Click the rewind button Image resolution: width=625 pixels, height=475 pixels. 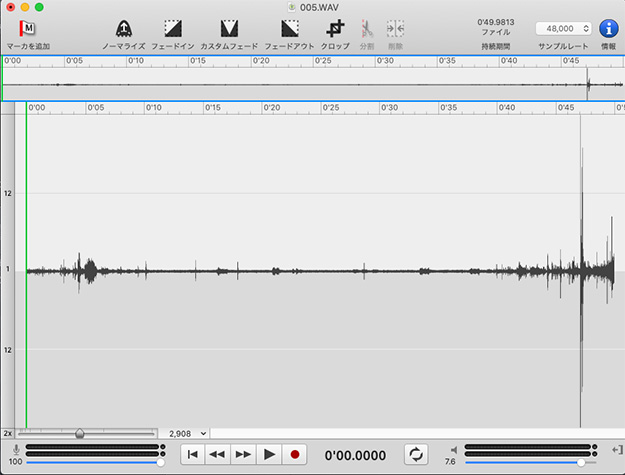(x=217, y=454)
